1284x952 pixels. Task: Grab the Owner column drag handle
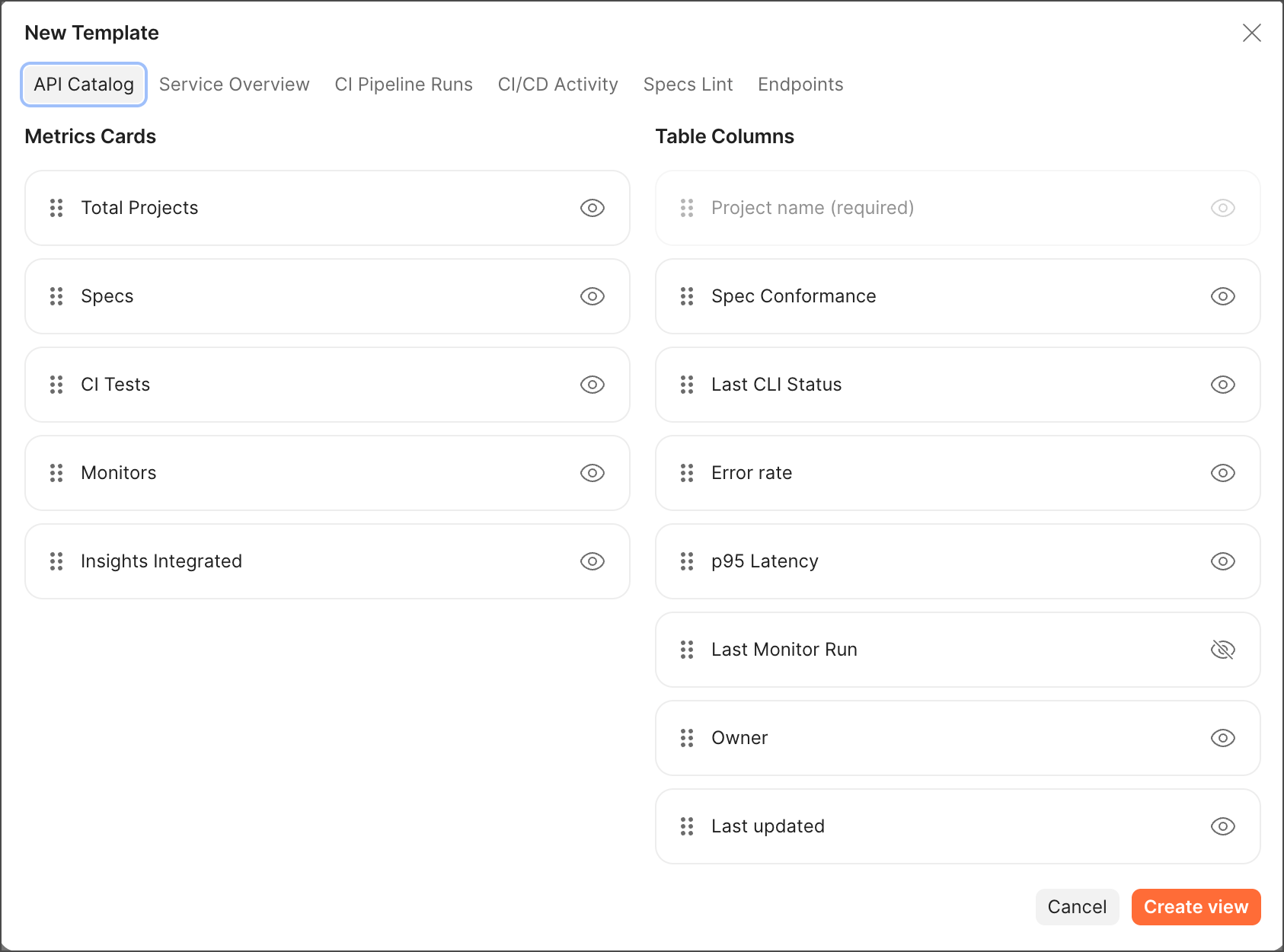687,738
